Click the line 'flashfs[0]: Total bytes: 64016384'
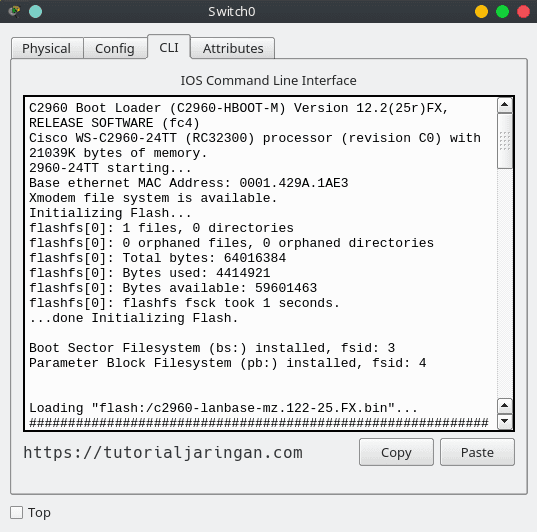 pos(158,258)
